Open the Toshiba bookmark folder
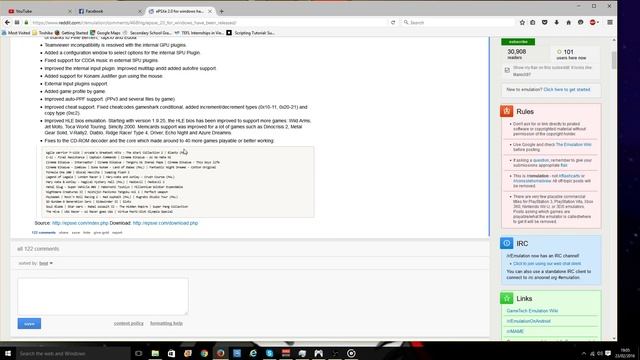 pos(43,33)
